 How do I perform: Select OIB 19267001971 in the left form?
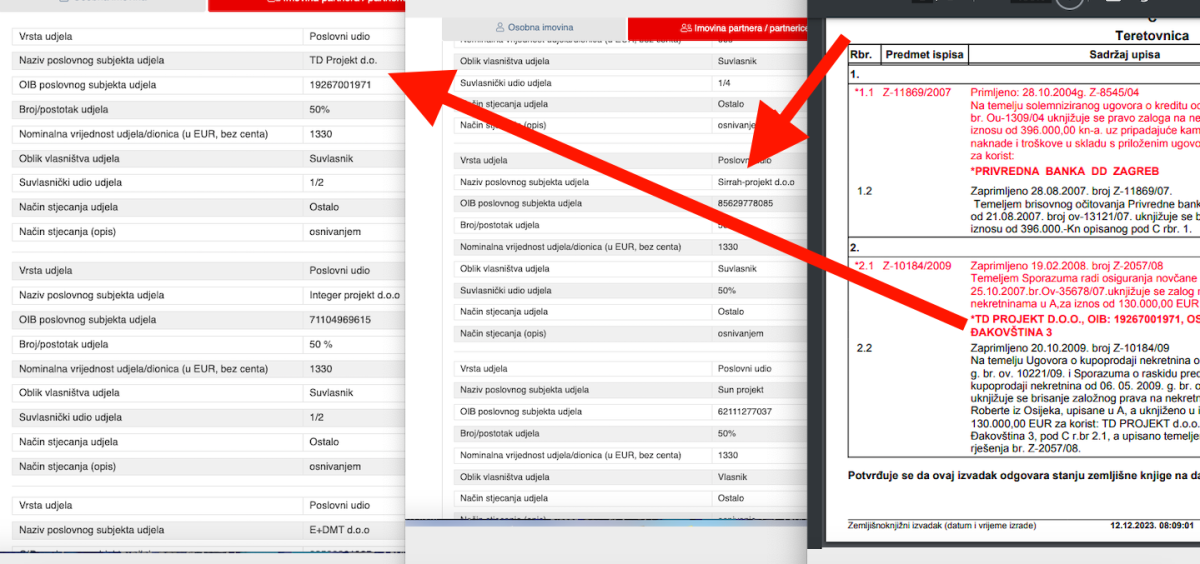tap(340, 85)
